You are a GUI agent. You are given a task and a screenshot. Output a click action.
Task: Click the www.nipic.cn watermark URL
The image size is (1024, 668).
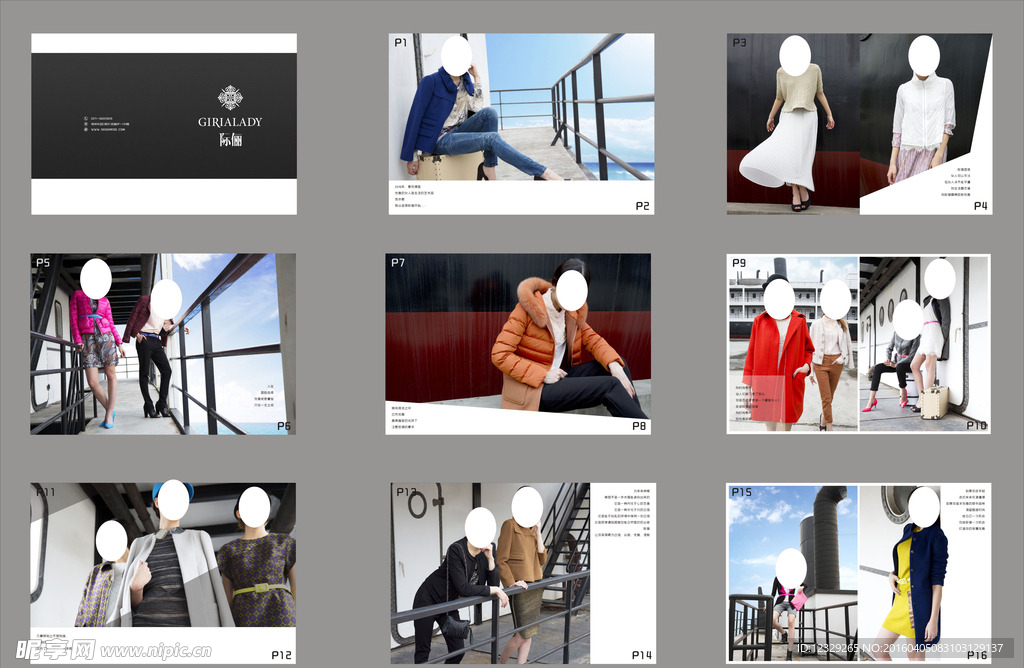(x=155, y=651)
